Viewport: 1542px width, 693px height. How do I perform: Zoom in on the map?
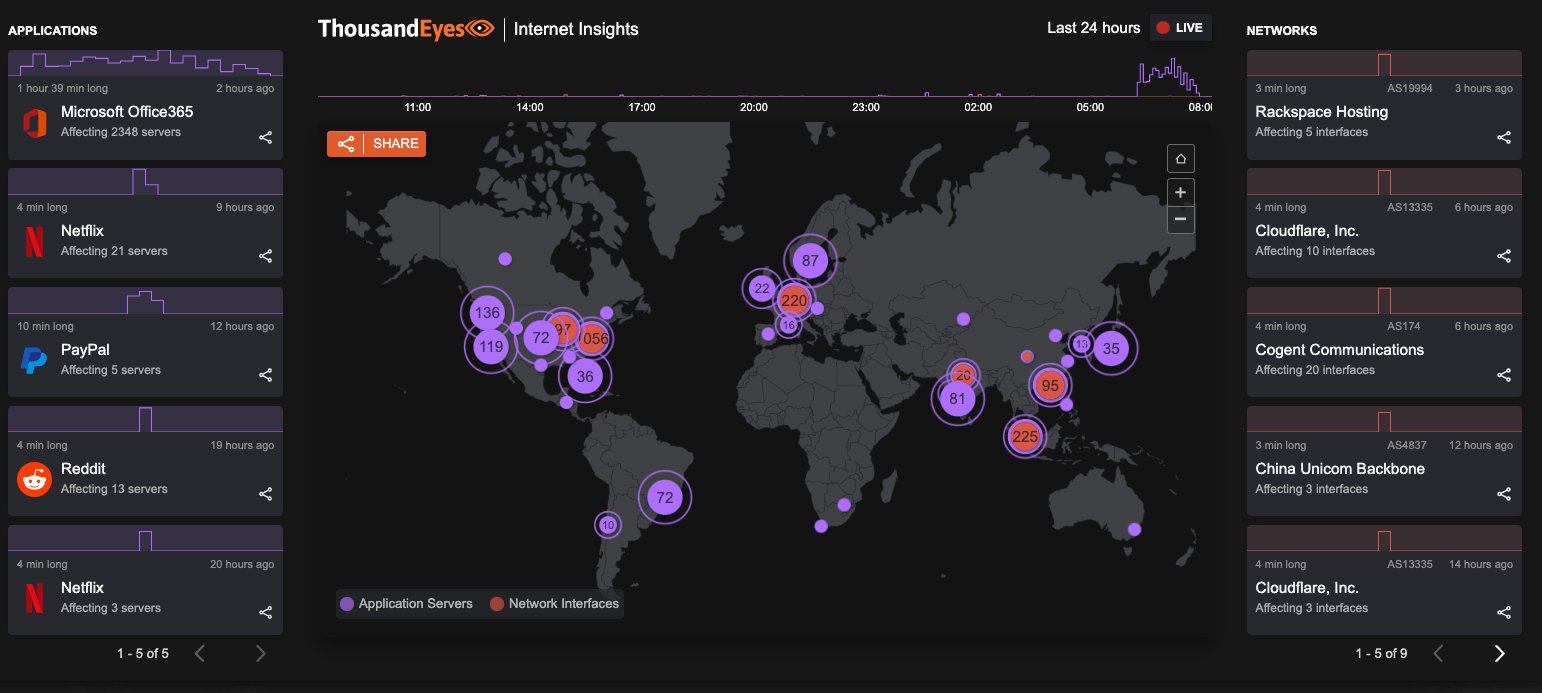(x=1181, y=192)
